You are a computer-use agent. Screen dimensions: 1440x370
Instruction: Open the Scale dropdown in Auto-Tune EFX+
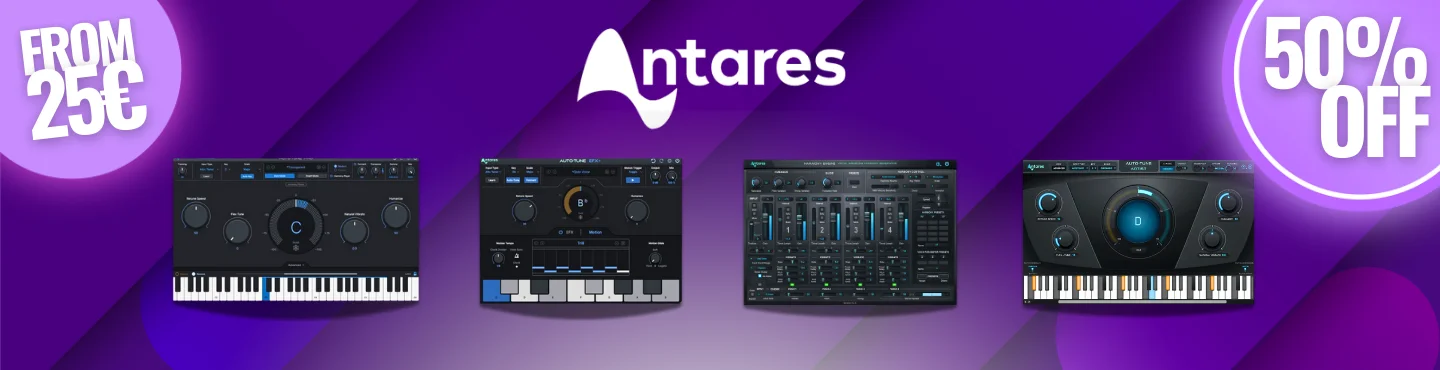click(529, 172)
